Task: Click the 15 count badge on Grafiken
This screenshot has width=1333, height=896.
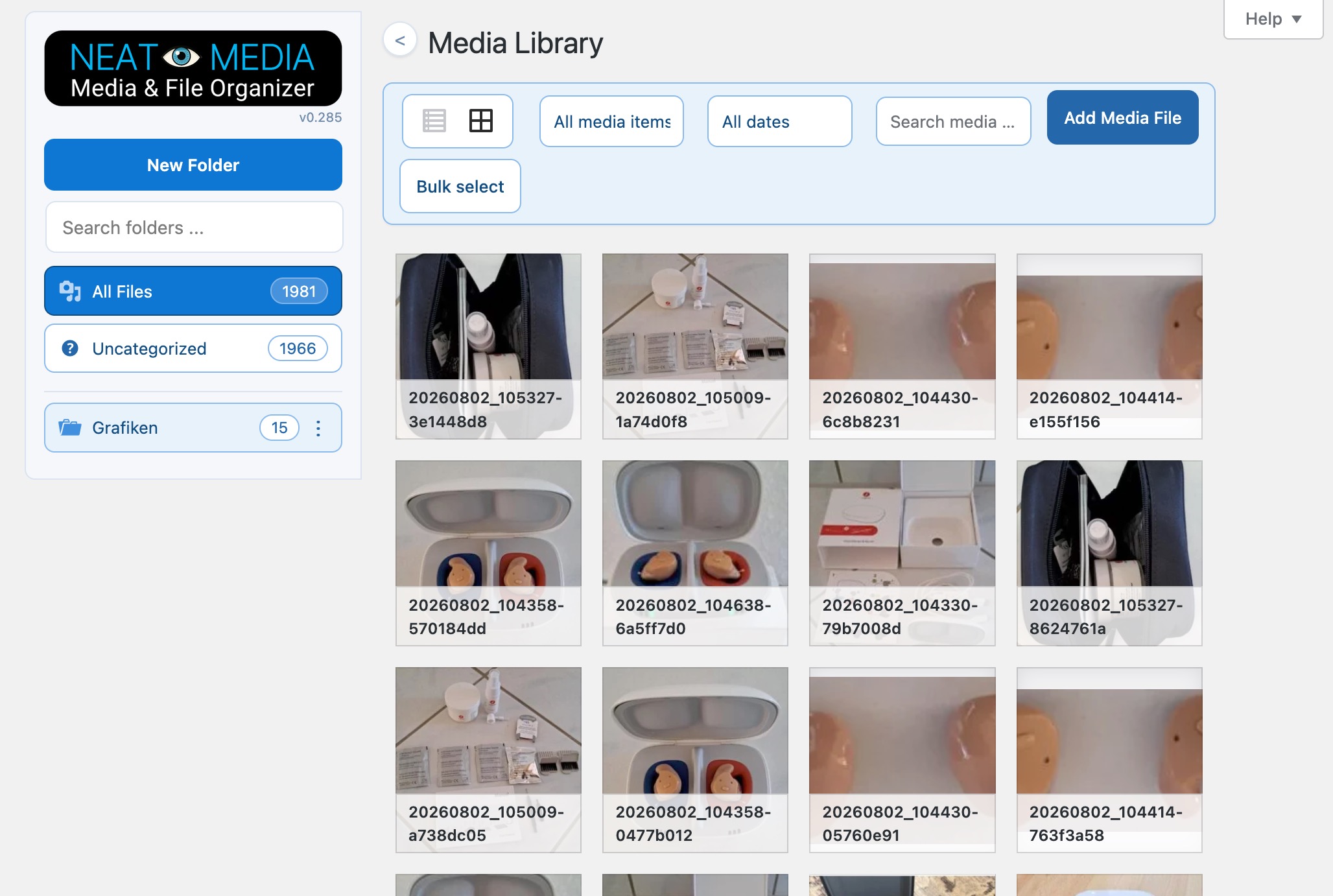Action: (279, 428)
